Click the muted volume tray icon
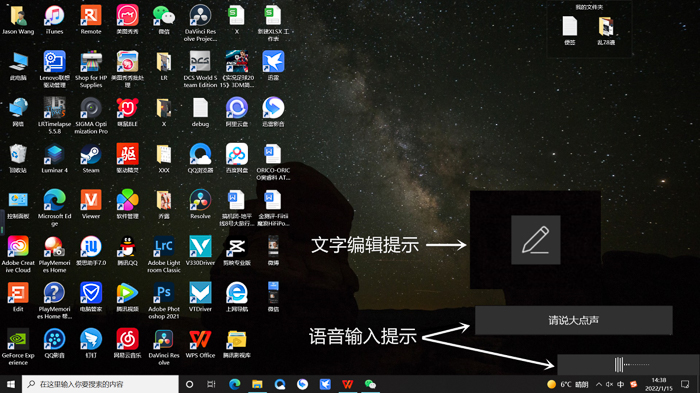The height and width of the screenshot is (393, 700). coord(609,384)
